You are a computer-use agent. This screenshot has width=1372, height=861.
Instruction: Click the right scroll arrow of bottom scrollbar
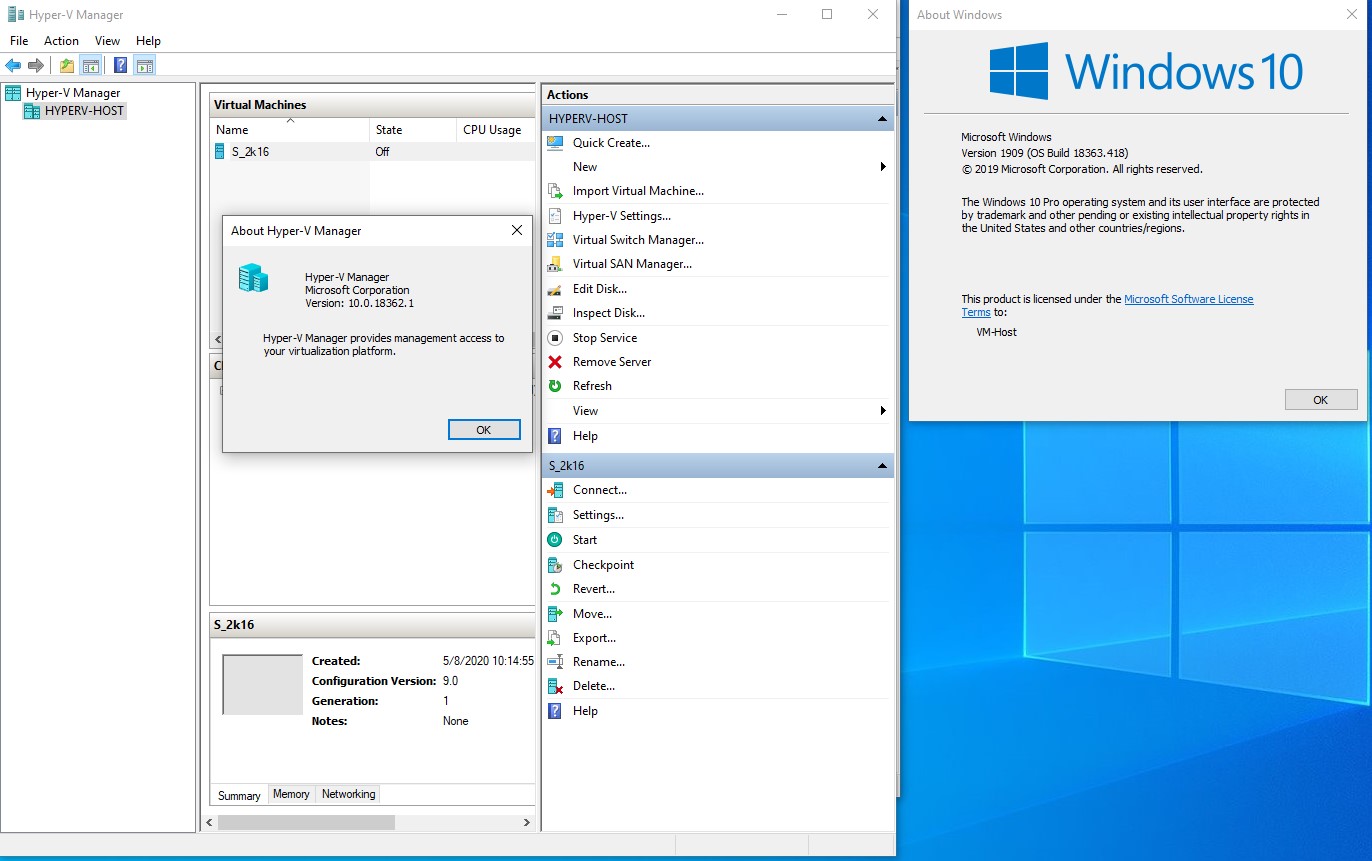pyautogui.click(x=527, y=822)
